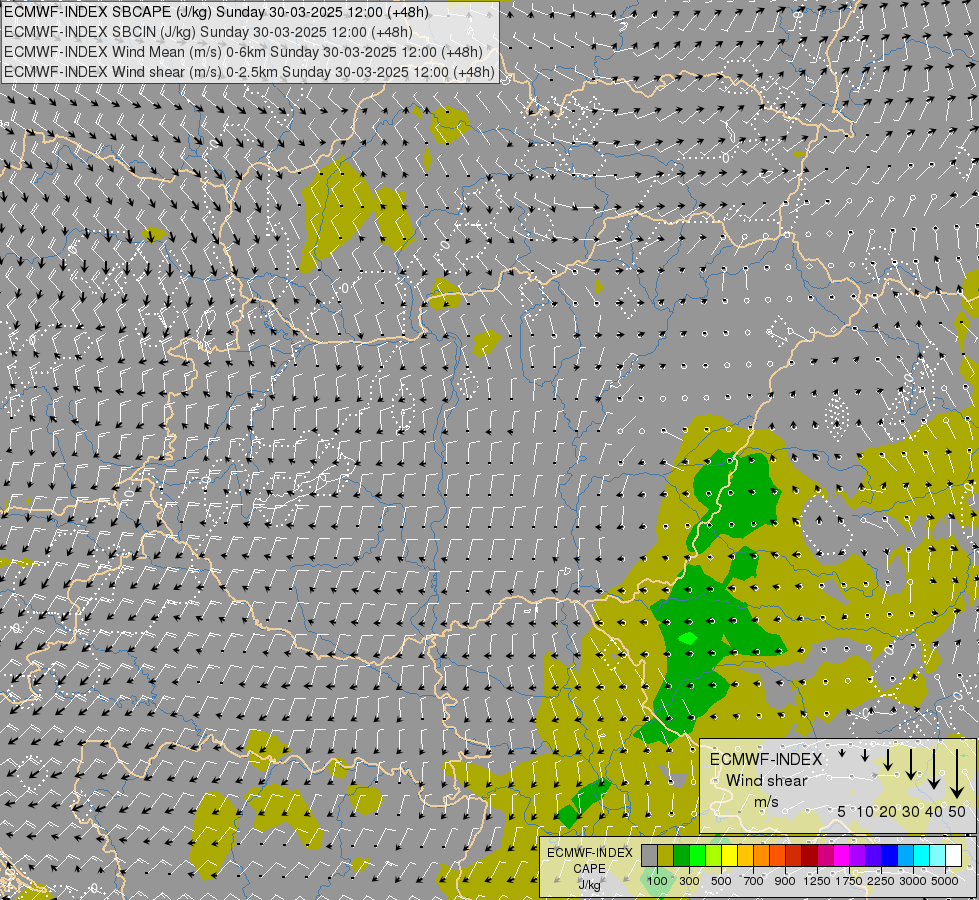
Task: Select the deep blue swatch in CAPE legend
Action: (890, 856)
